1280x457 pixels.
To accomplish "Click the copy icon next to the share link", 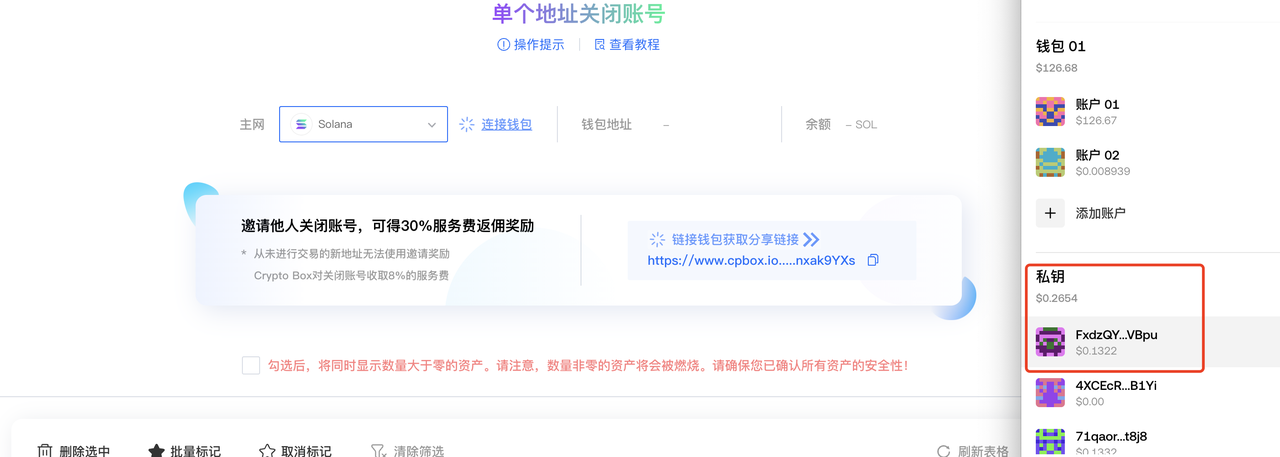I will pos(873,260).
